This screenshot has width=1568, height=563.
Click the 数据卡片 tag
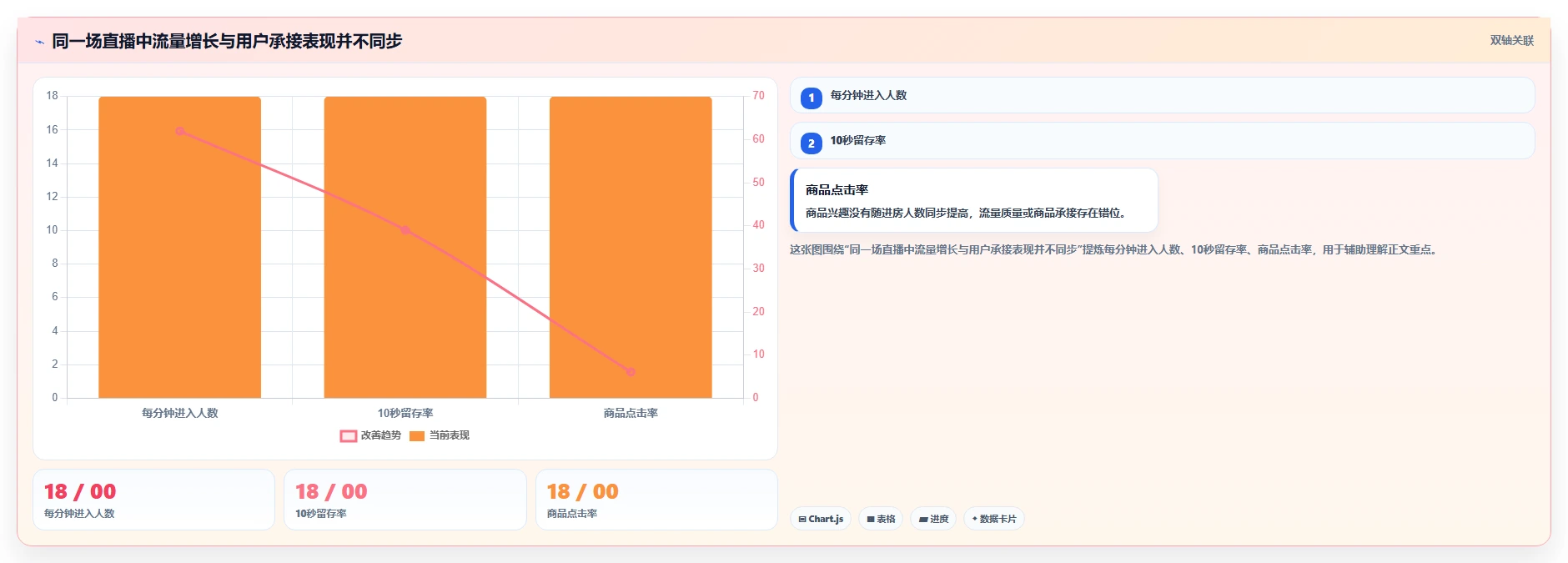pos(994,519)
